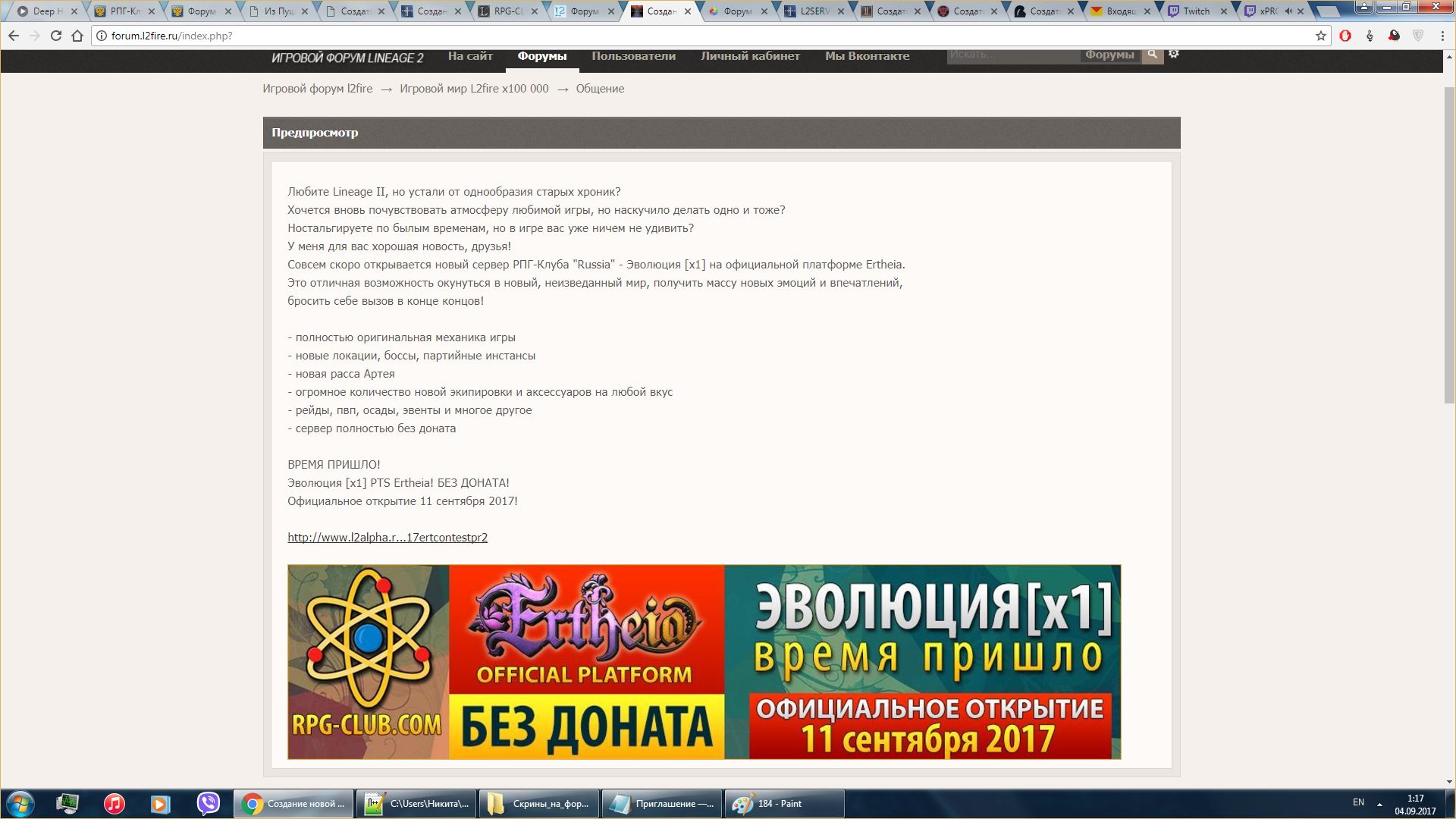Switch to the Приглашение taskbar window
1456x819 pixels.
[662, 804]
